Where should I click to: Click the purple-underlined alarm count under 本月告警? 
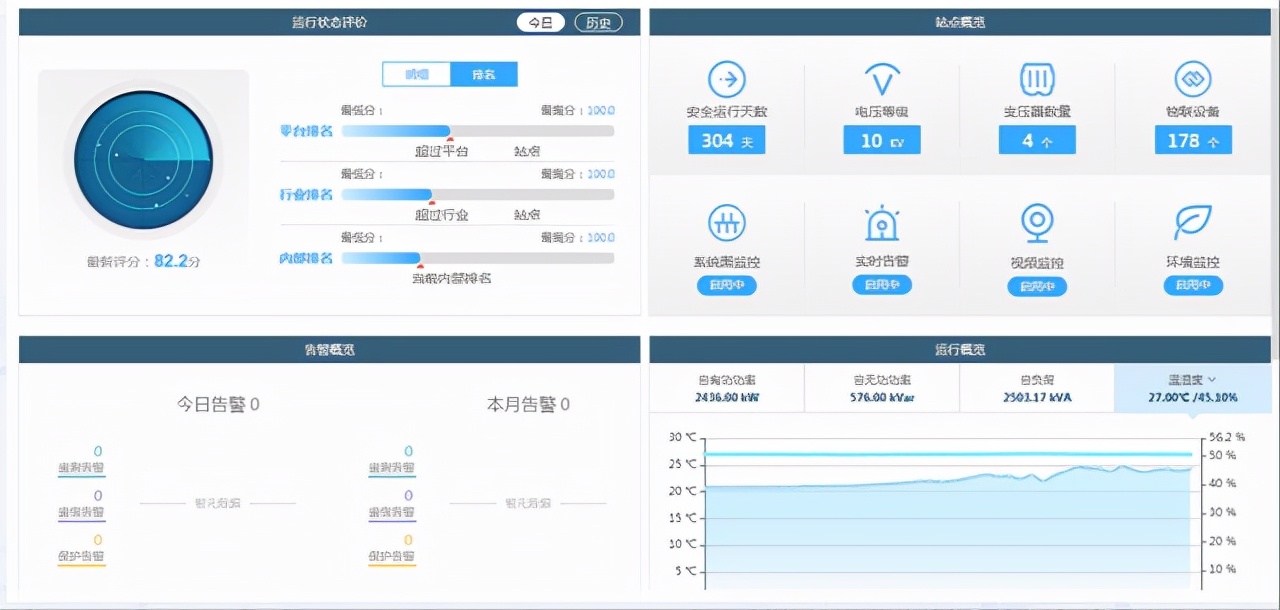[x=408, y=496]
